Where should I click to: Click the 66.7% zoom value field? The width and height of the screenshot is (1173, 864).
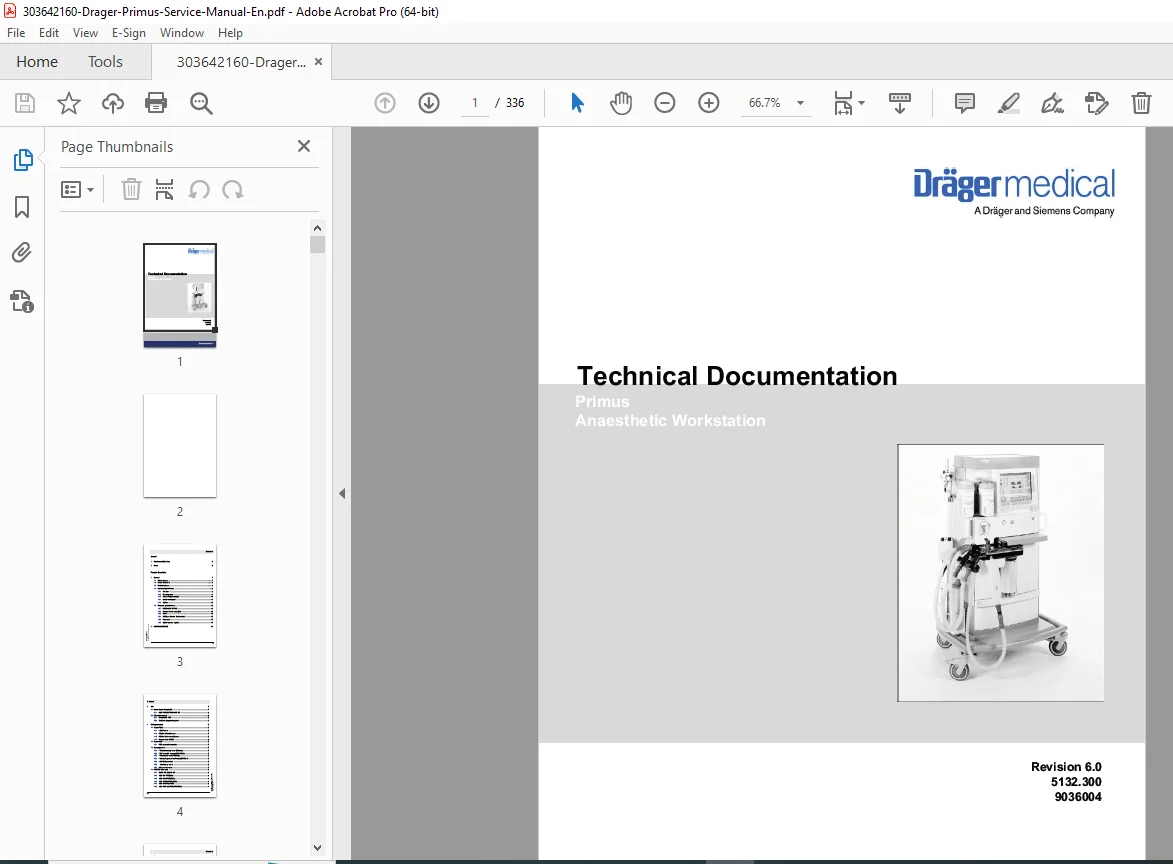[x=765, y=102]
